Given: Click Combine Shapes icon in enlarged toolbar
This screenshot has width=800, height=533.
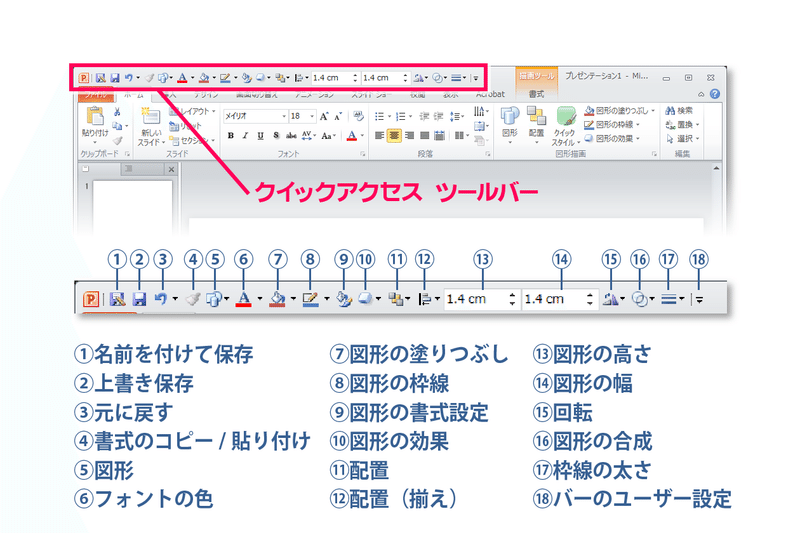Looking at the screenshot, I should pos(639,299).
